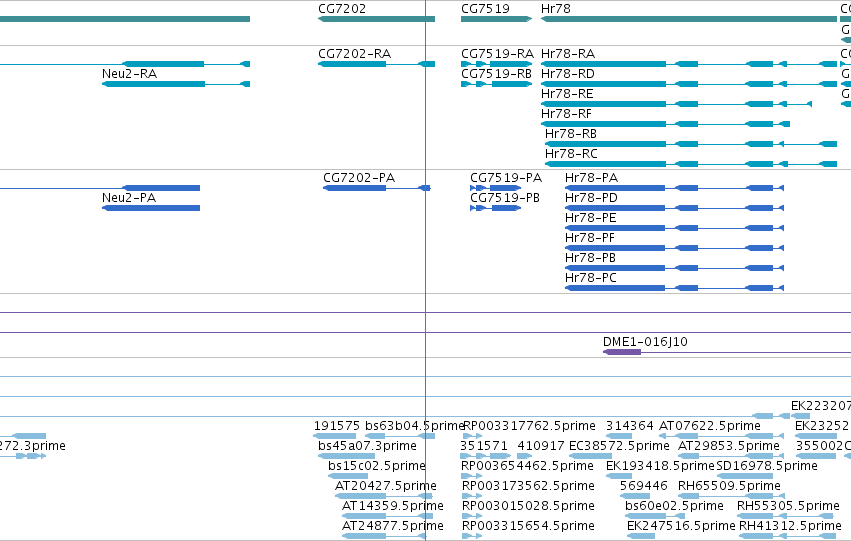The image size is (851, 541).
Task: Click the AT29853.5prime EST label
Action: [729, 446]
